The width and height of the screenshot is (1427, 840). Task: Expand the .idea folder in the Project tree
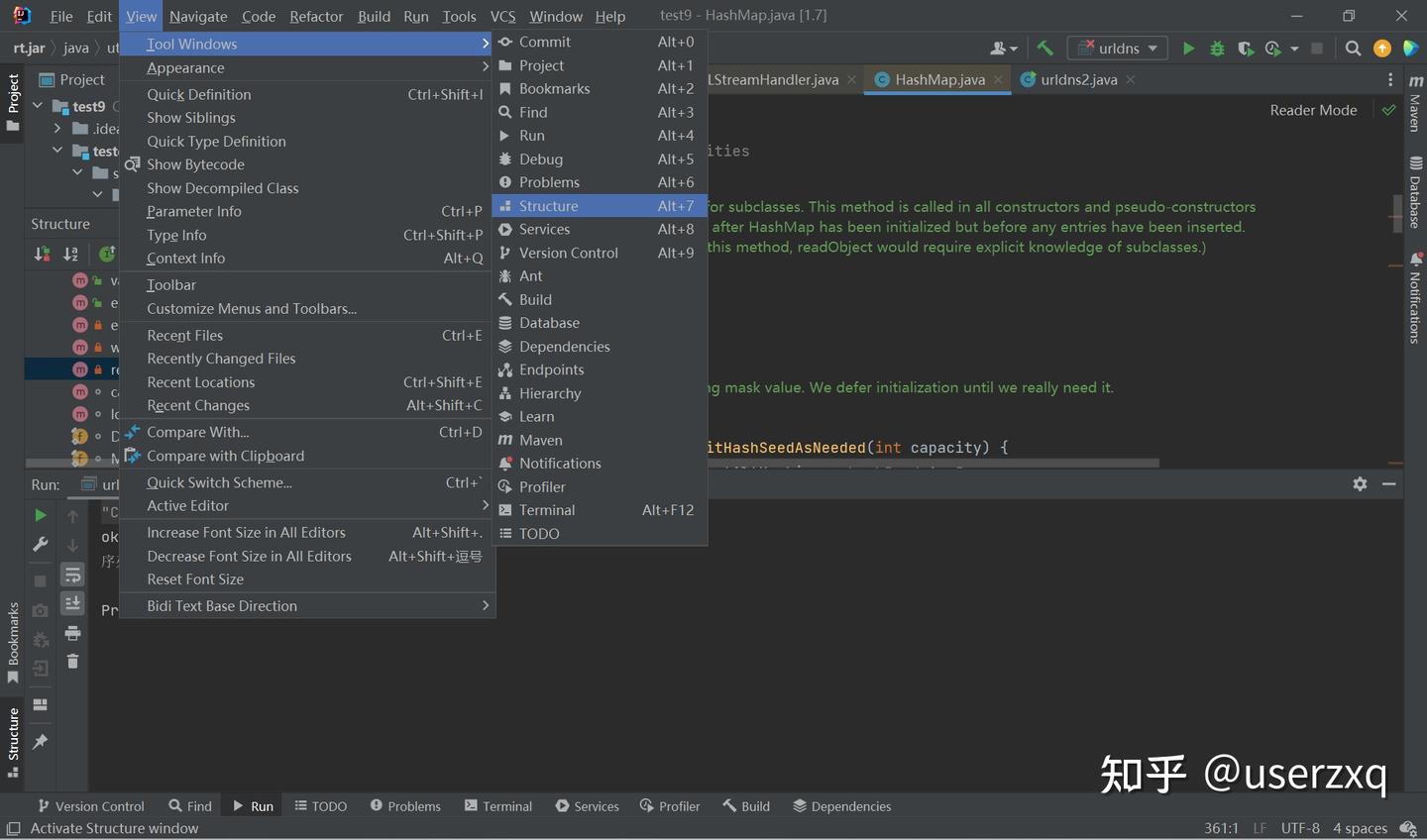point(56,128)
